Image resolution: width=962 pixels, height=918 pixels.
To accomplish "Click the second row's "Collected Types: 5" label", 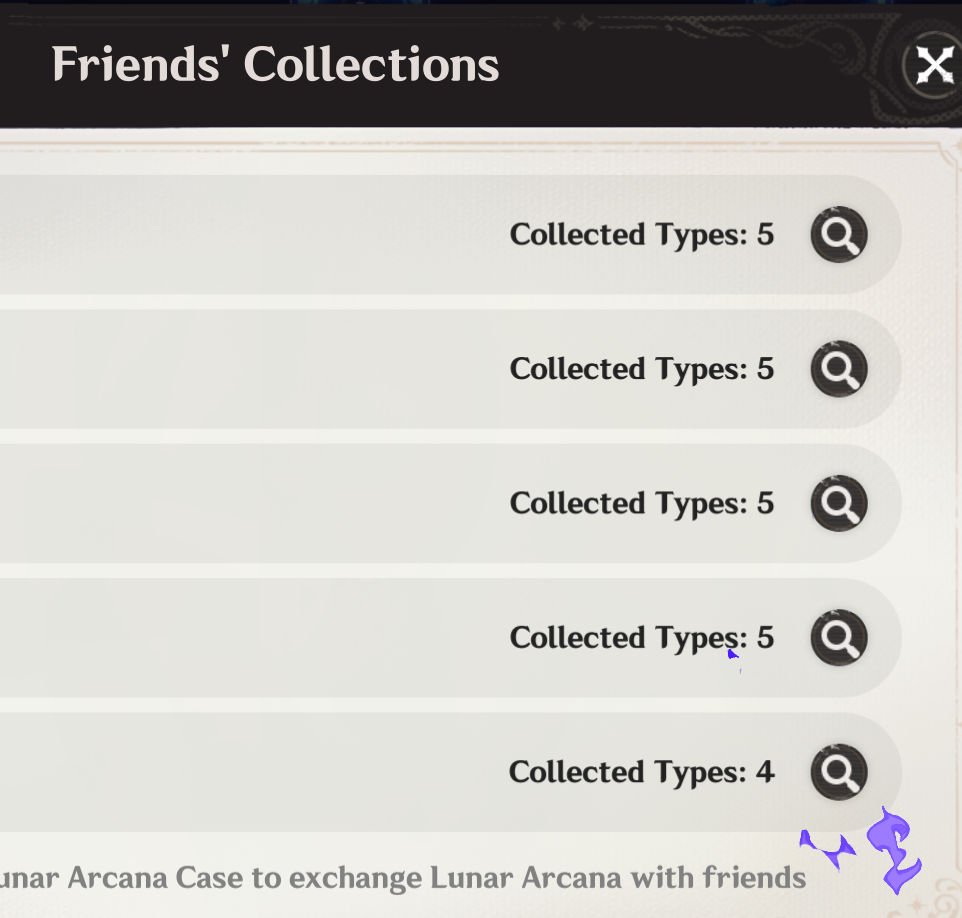I will click(641, 369).
